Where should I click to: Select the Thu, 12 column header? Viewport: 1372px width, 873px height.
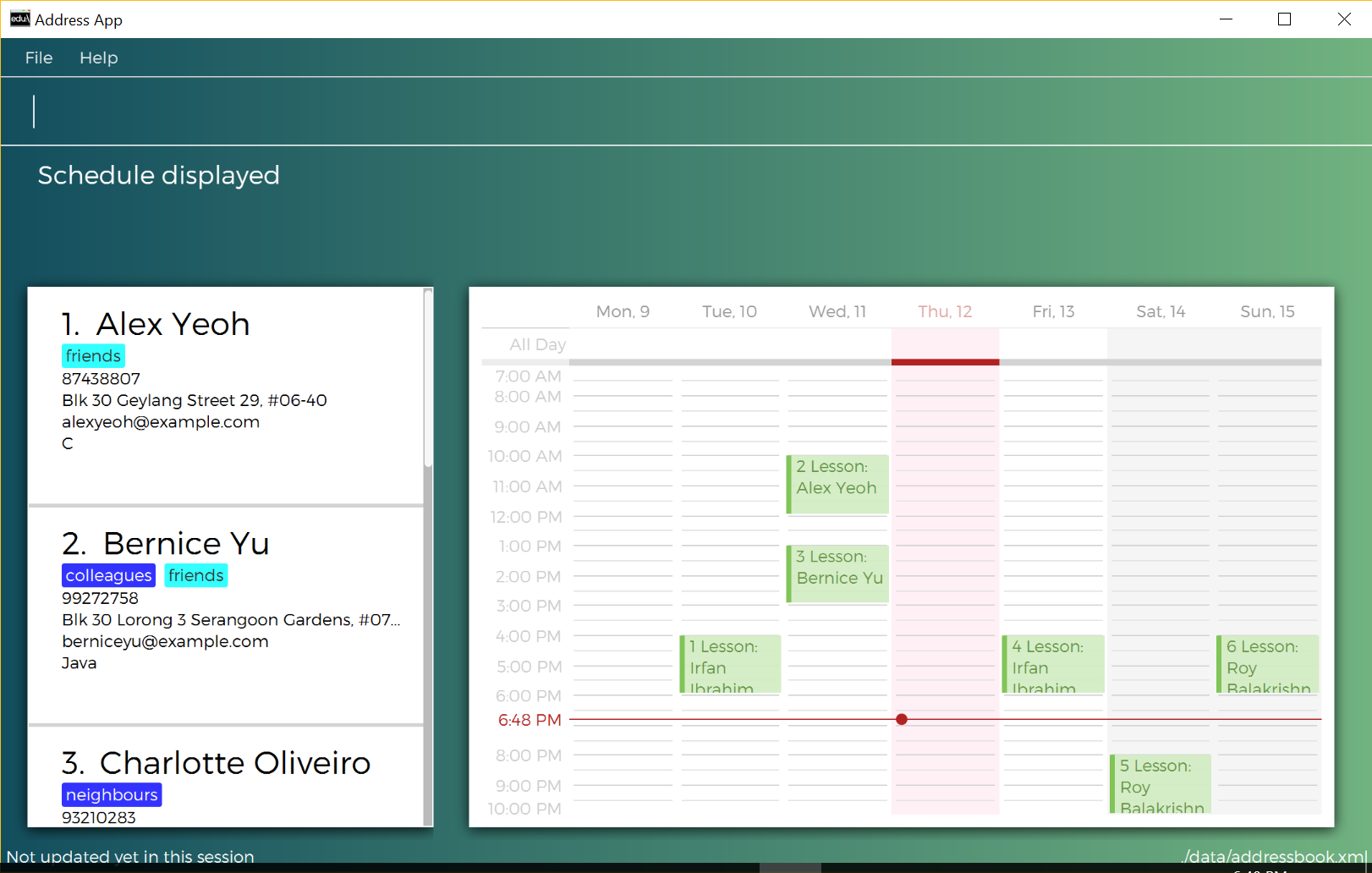pos(945,311)
